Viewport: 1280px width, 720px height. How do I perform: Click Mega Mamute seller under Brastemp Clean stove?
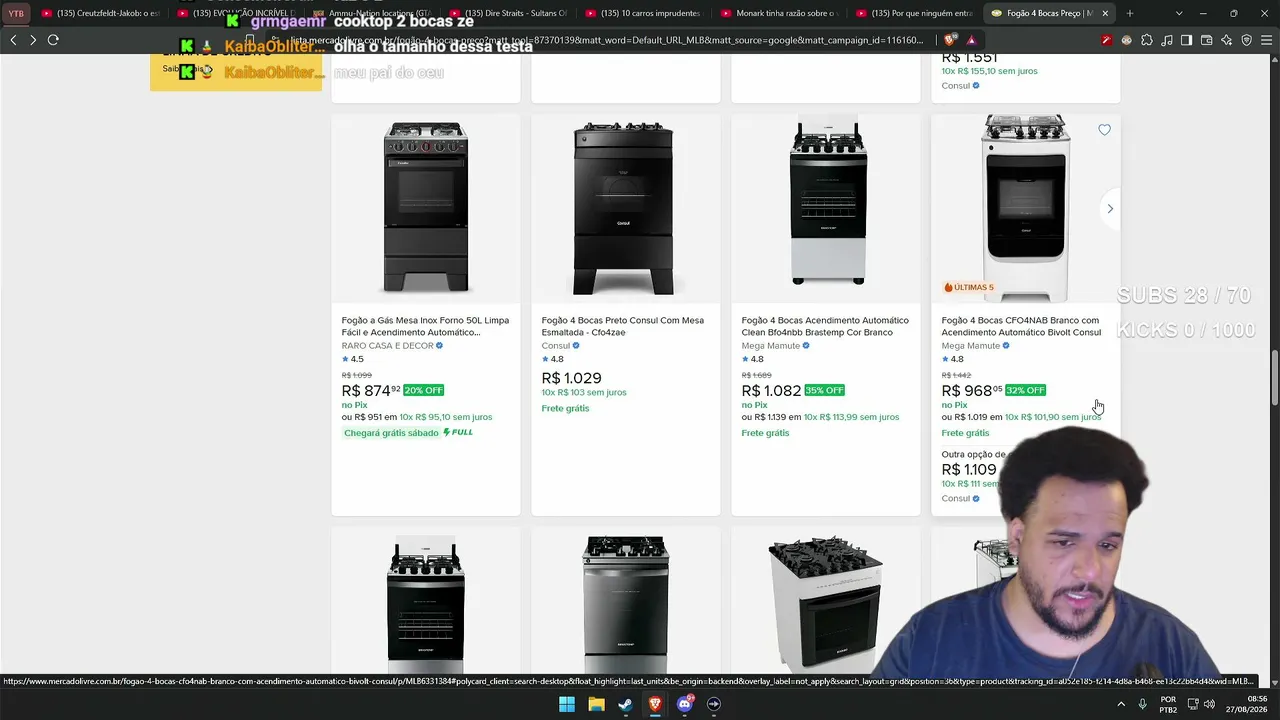[770, 346]
